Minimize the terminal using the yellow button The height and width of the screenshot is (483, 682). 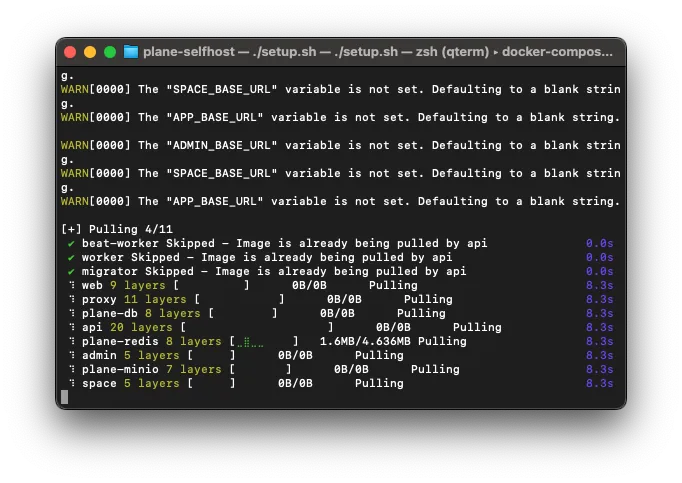(x=89, y=51)
